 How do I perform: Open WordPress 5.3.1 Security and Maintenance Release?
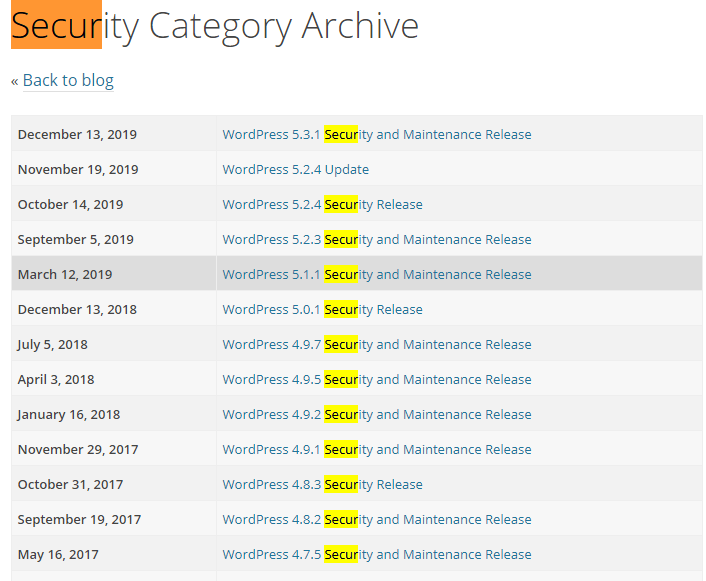377,134
